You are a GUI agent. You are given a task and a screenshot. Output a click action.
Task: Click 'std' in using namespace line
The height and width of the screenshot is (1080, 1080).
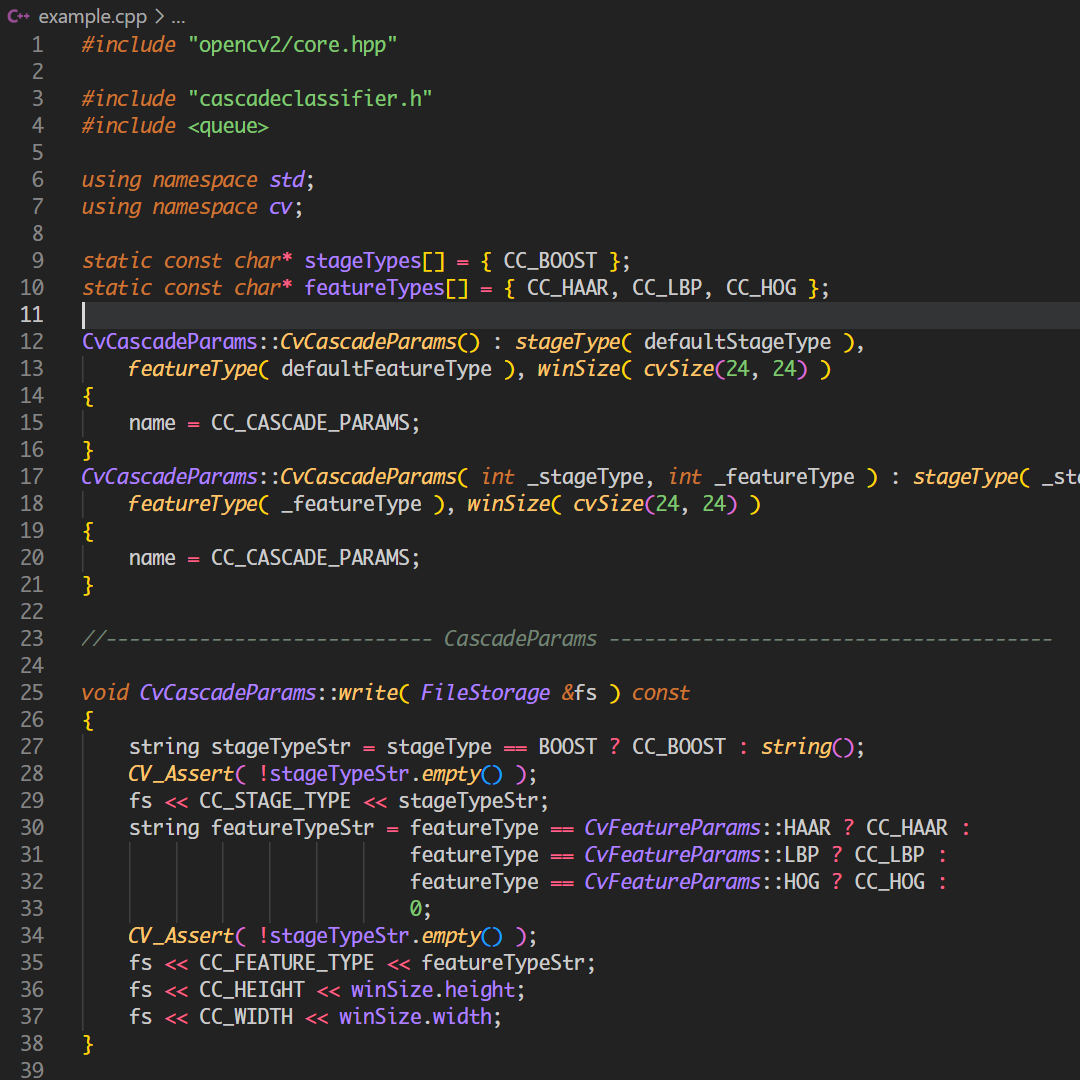click(x=287, y=180)
